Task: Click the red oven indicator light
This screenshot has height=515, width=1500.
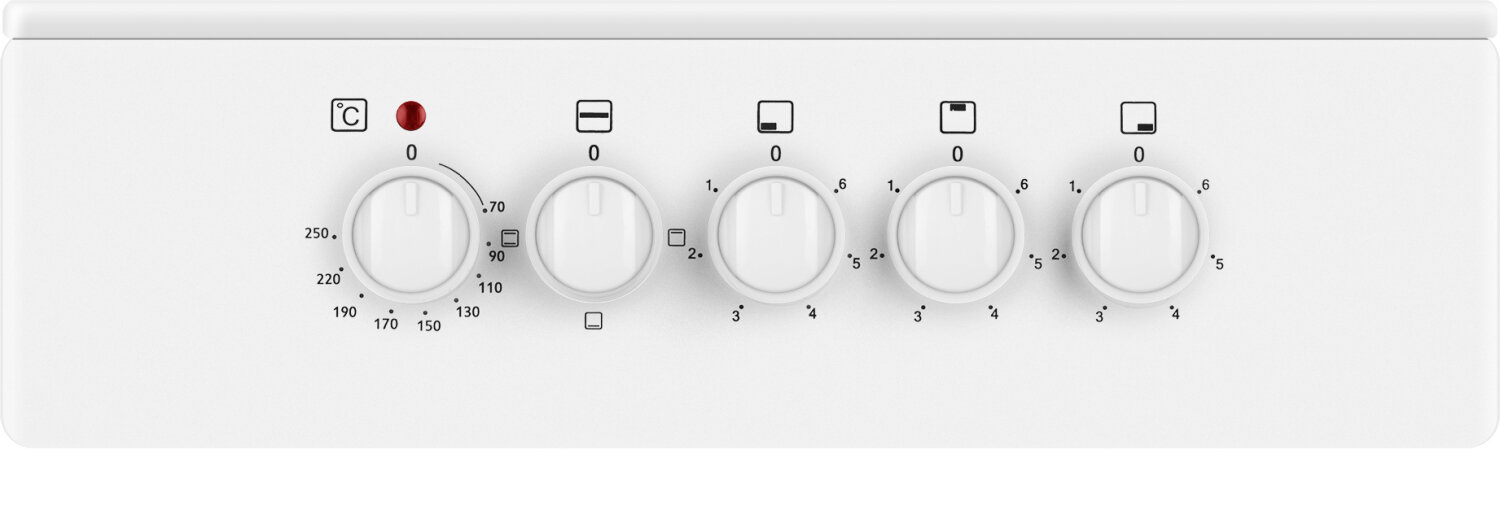Action: (x=411, y=115)
